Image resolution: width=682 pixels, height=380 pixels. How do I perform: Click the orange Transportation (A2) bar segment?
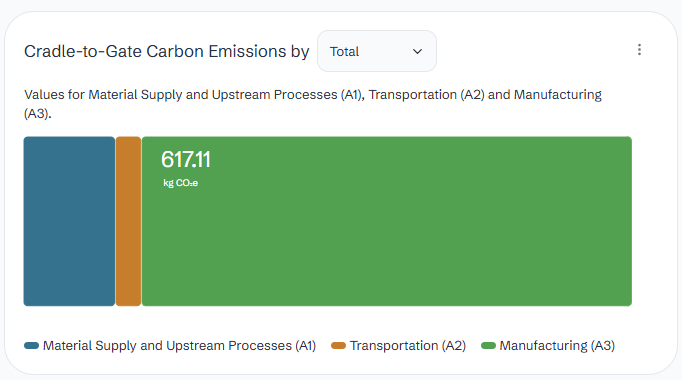[128, 221]
